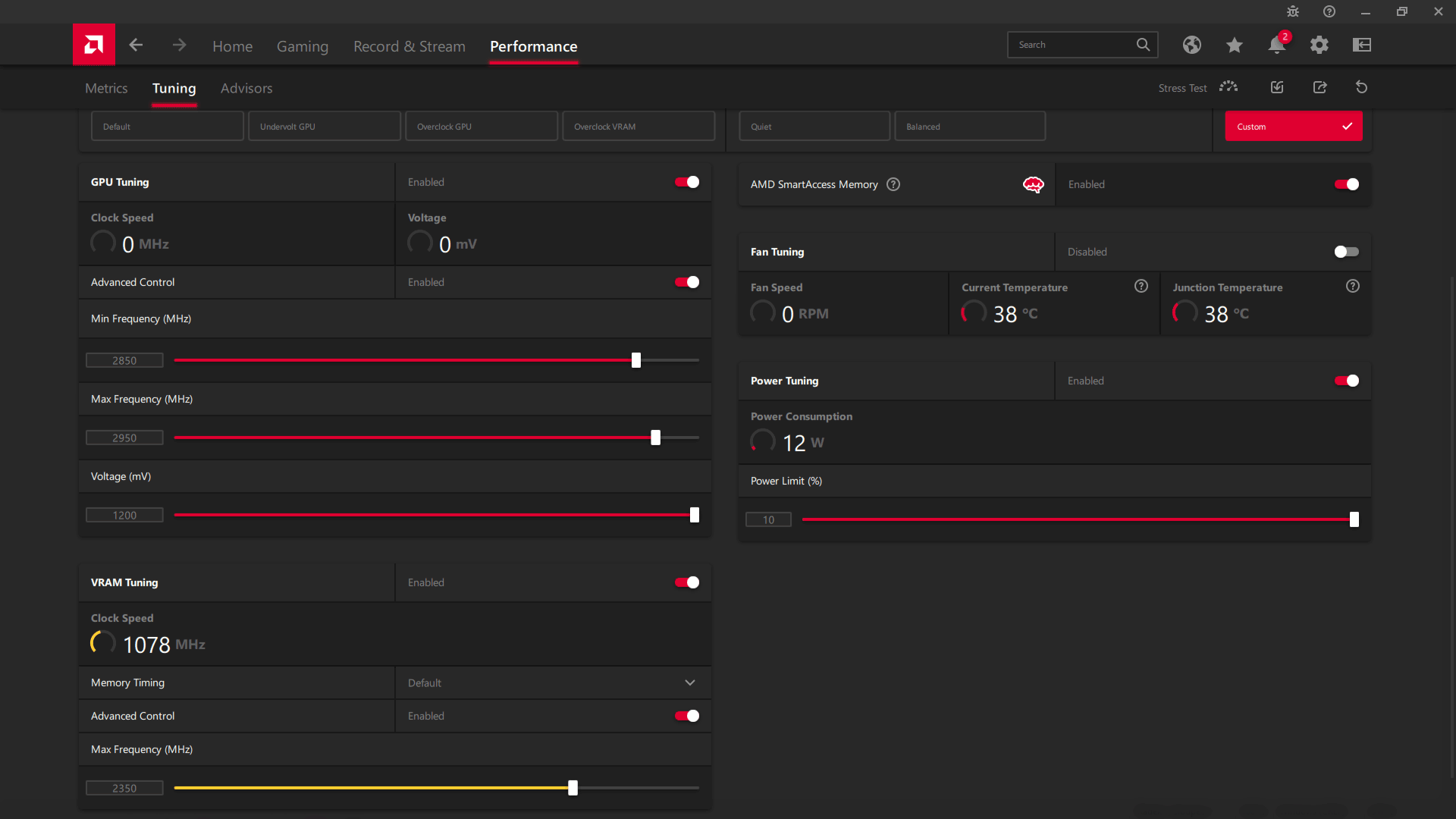Open notifications bell icon
1456x819 pixels.
1277,45
